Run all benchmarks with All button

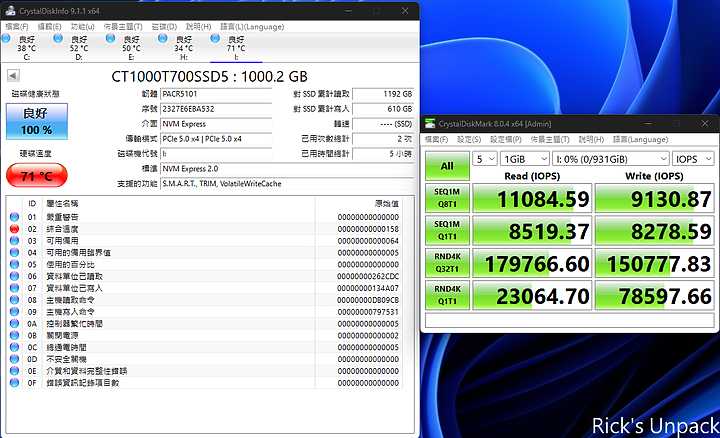click(447, 166)
